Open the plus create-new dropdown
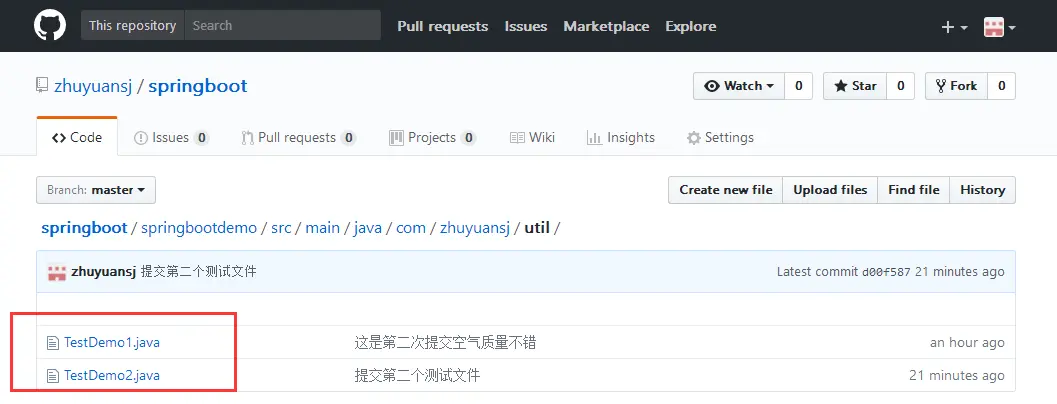 click(x=955, y=27)
